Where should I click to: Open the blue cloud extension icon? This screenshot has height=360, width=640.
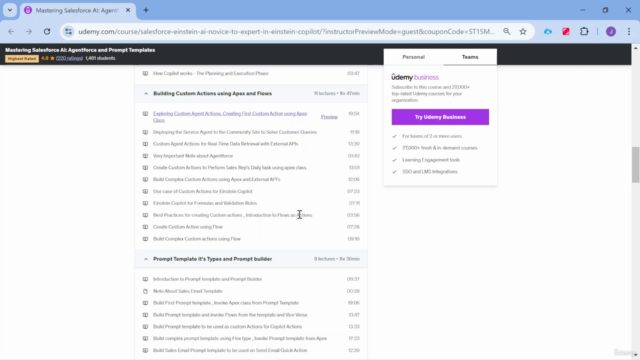pyautogui.click(x=548, y=31)
